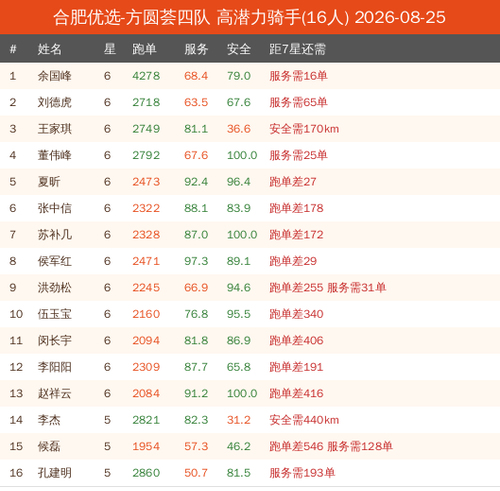Click order count 2471
The image size is (500, 491).
click(146, 261)
